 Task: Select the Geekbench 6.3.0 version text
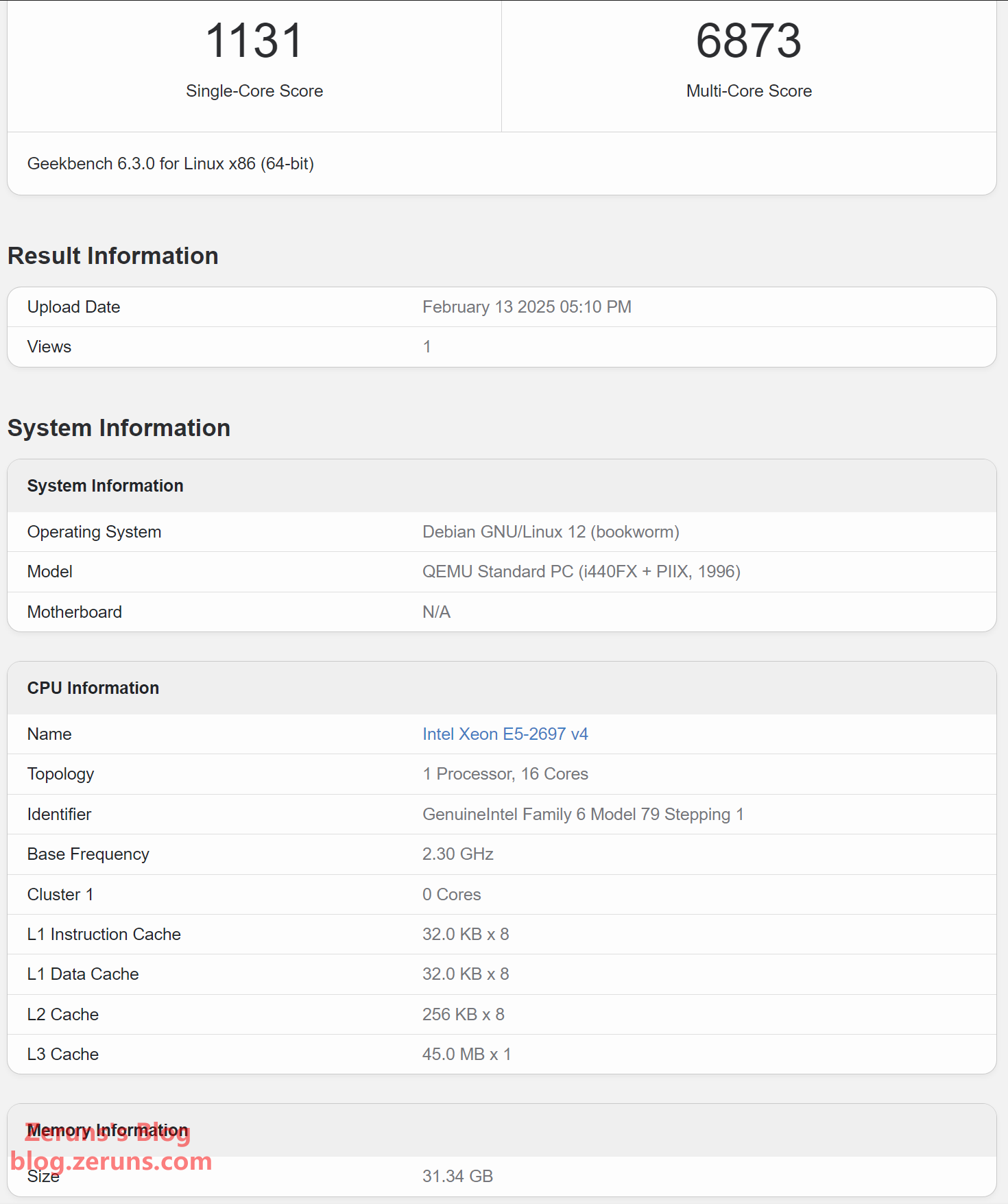[x=170, y=164]
